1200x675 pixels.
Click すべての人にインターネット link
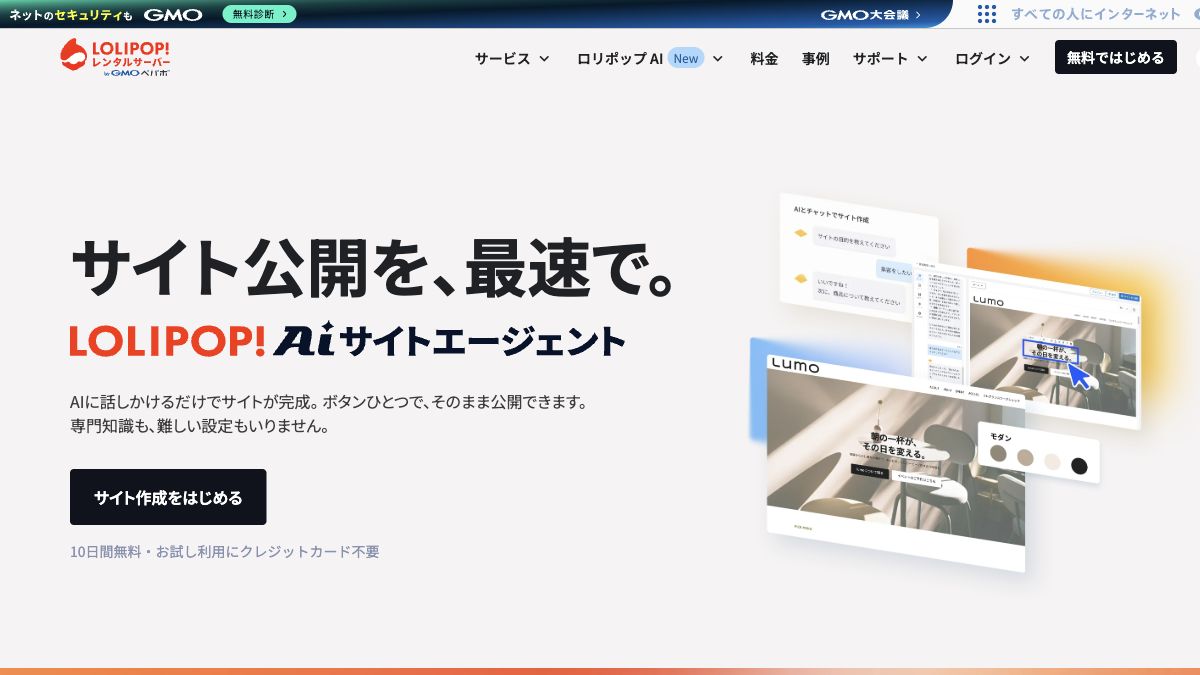[1095, 14]
